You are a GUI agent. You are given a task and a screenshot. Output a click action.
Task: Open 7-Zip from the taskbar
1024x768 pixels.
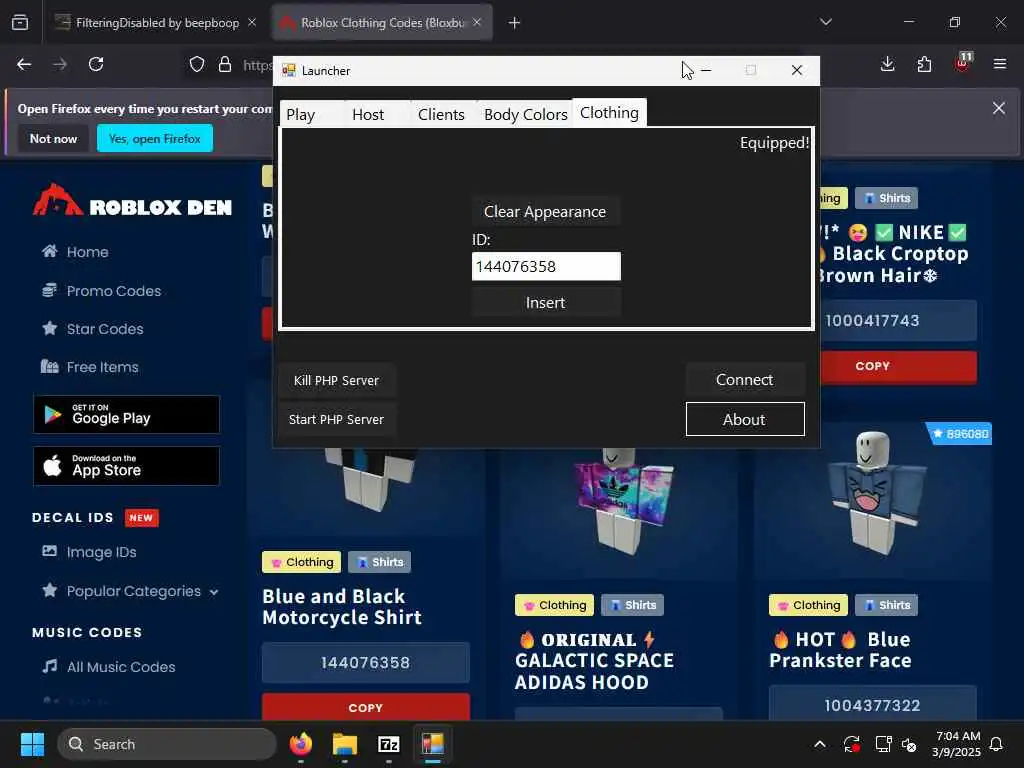(389, 744)
